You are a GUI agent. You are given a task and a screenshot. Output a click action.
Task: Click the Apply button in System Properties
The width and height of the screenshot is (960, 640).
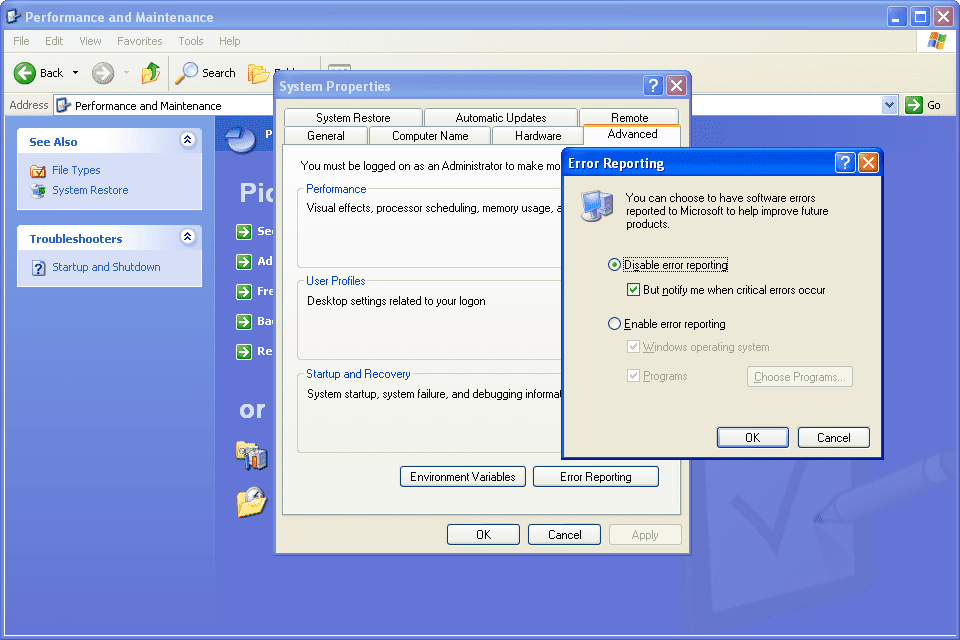(645, 535)
